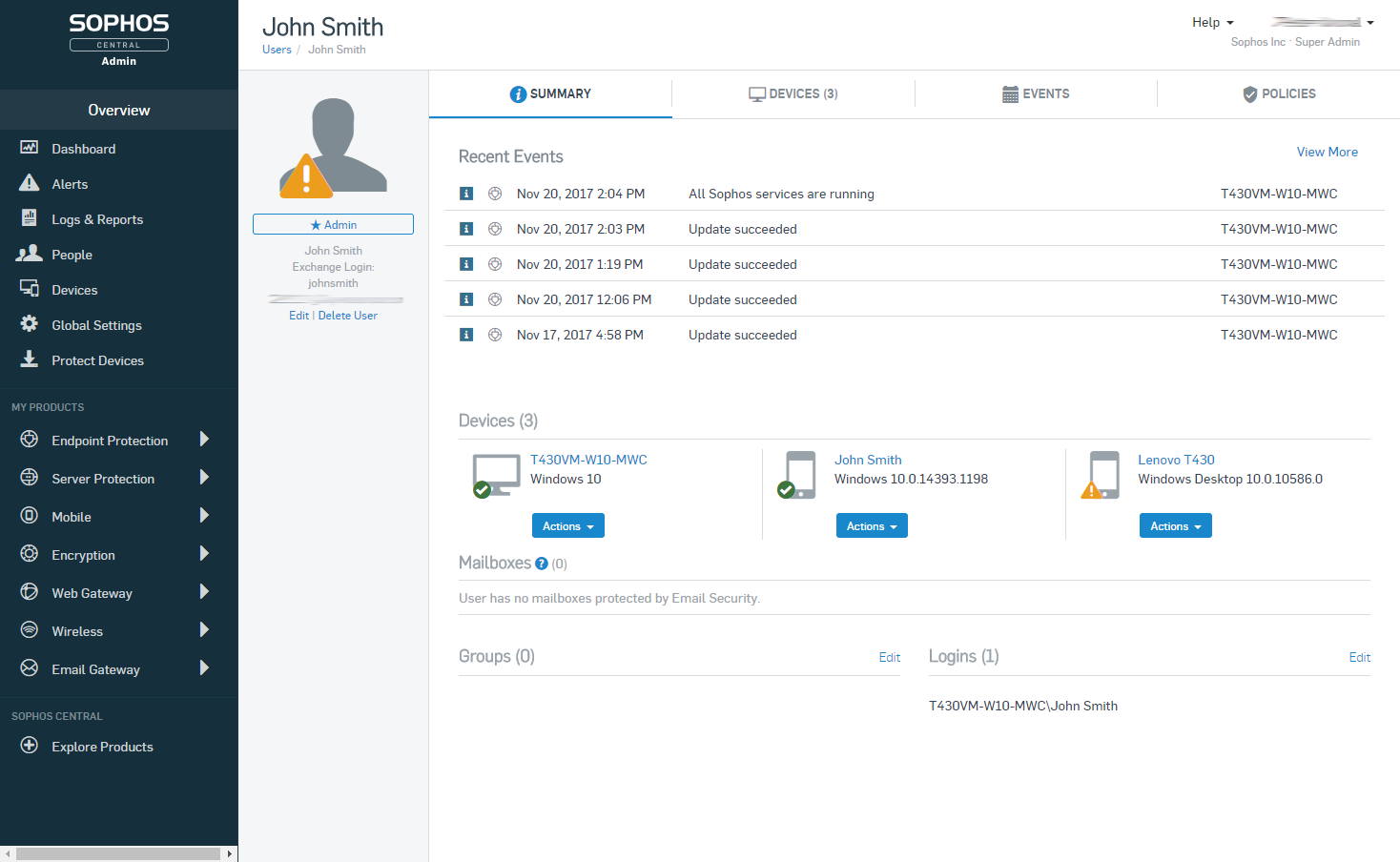The height and width of the screenshot is (862, 1400).
Task: Open the T430VM-W10-MWC device link
Action: pyautogui.click(x=588, y=460)
